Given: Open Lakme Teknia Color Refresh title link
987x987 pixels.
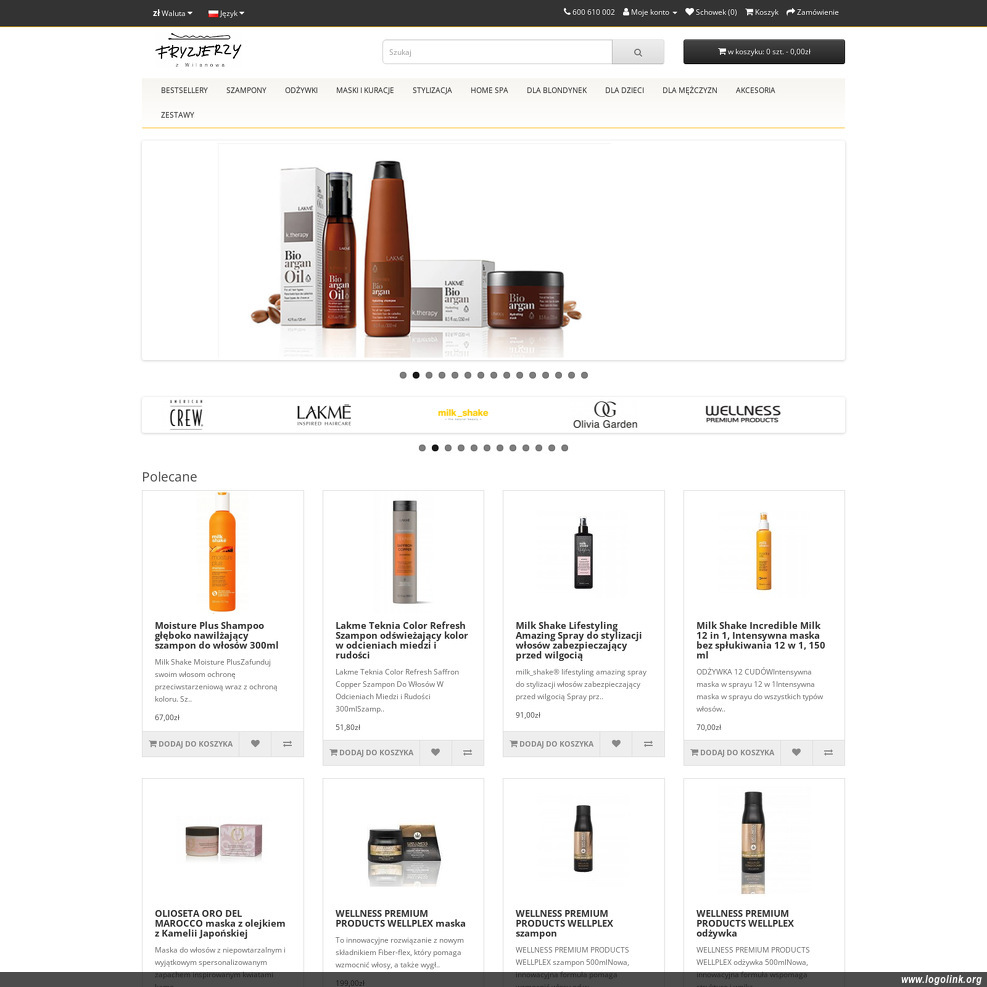Looking at the screenshot, I should [402, 640].
